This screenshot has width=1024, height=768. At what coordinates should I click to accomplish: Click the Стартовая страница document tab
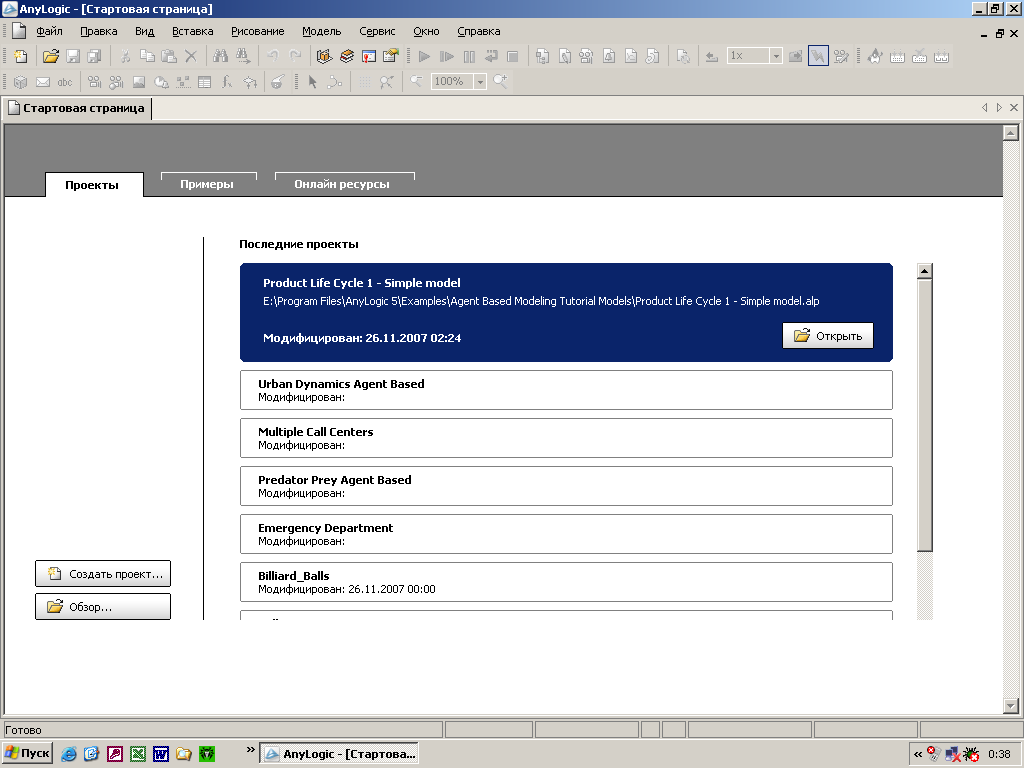pos(78,108)
